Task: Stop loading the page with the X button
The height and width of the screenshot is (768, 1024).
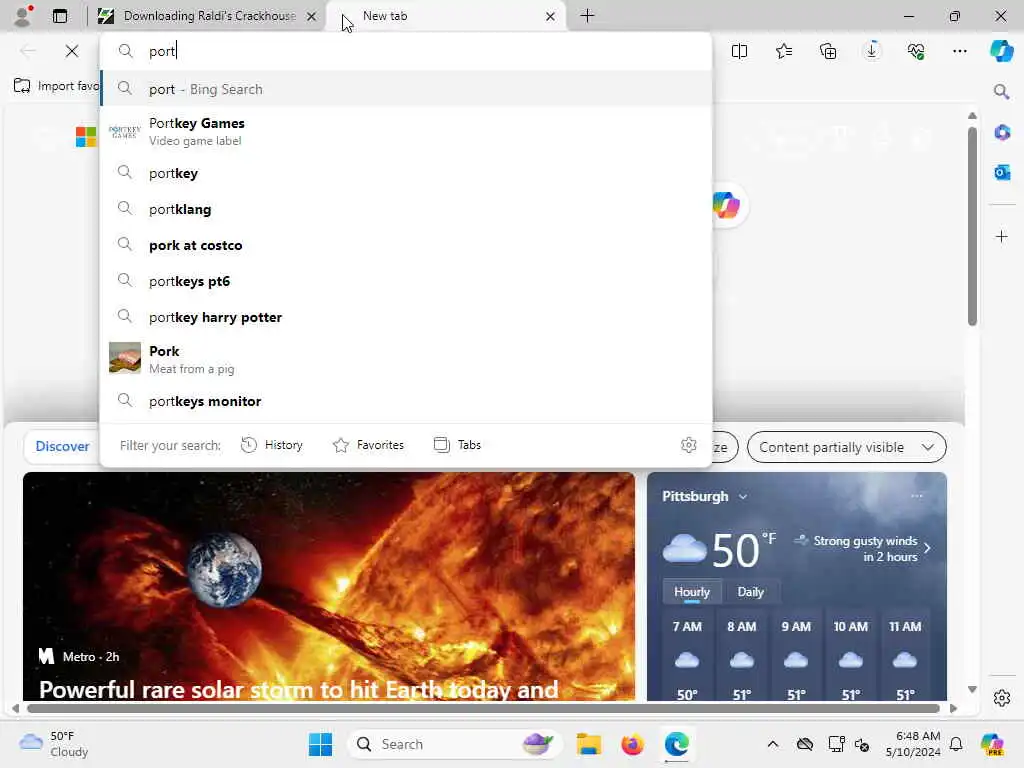Action: point(72,51)
